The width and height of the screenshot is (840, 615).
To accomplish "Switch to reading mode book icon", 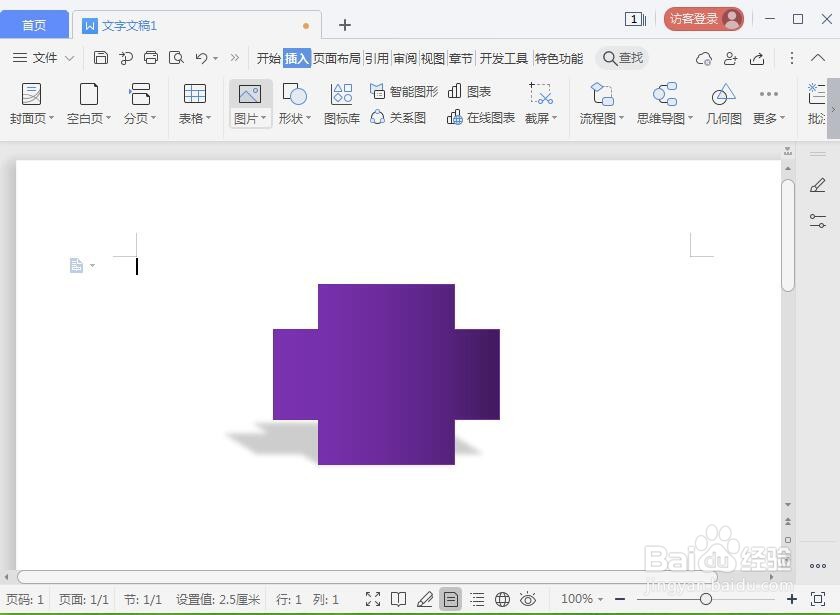I will [399, 599].
